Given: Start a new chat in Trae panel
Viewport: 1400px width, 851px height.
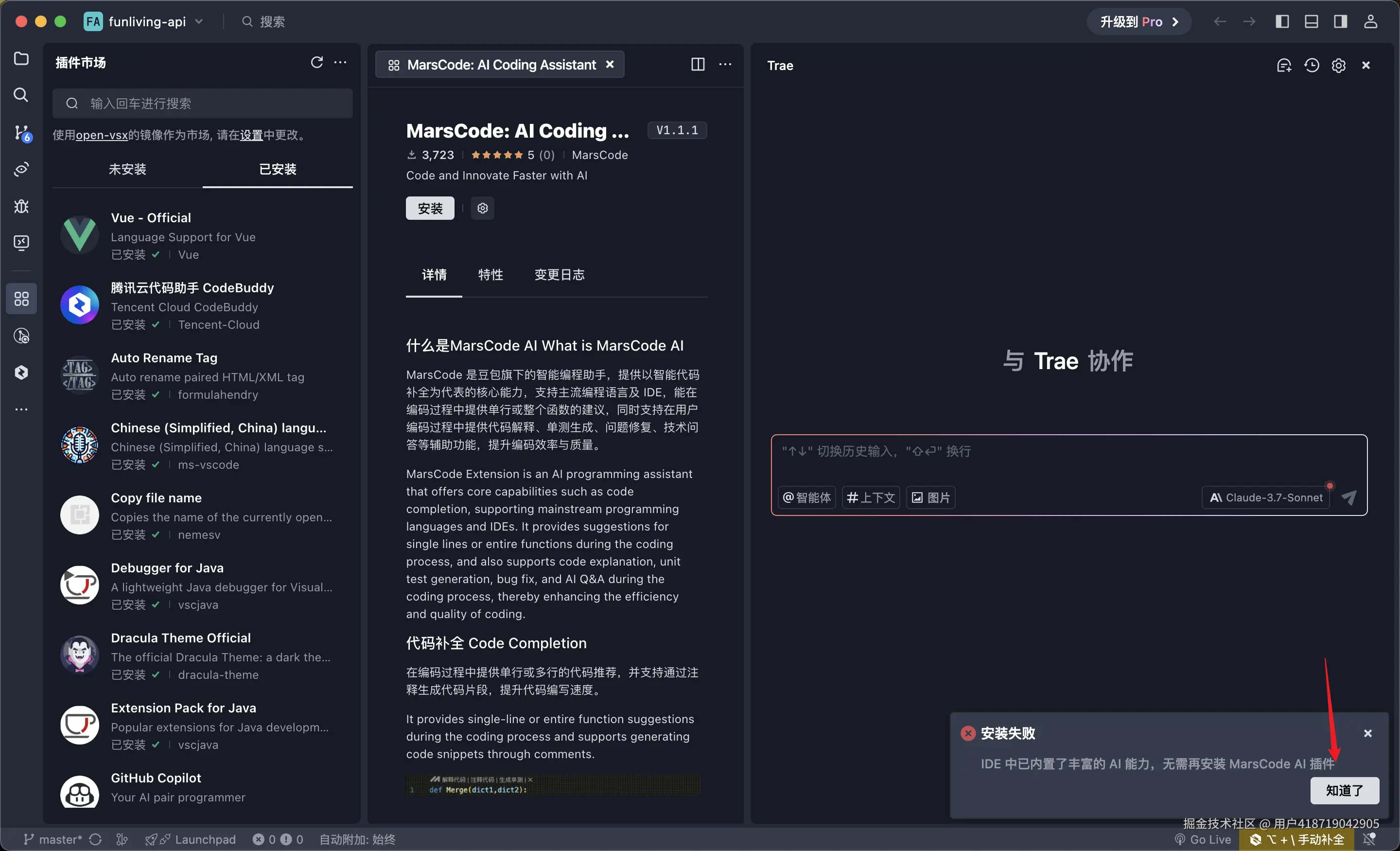Looking at the screenshot, I should (x=1285, y=65).
